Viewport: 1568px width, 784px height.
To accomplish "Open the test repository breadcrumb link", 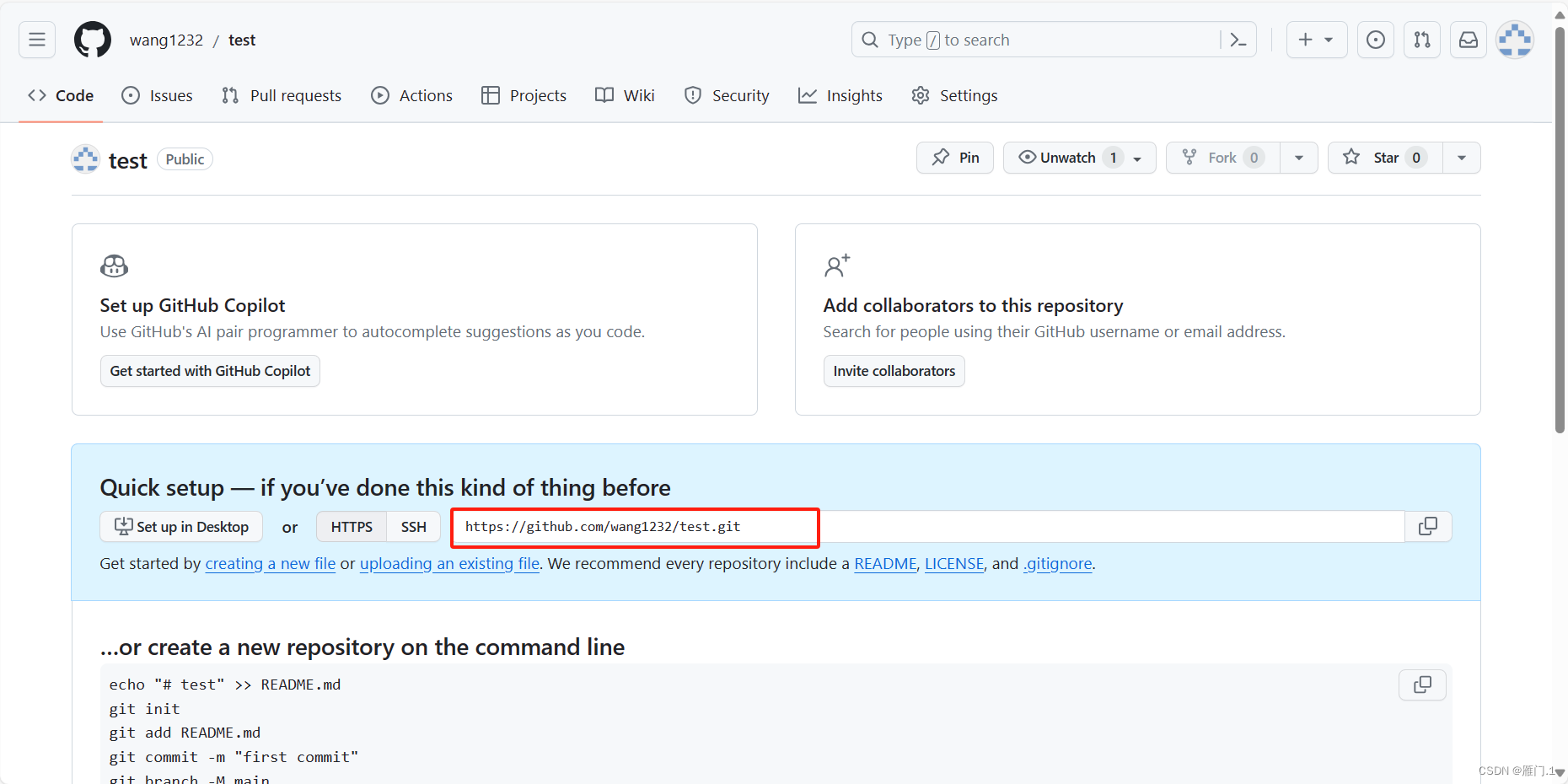I will pyautogui.click(x=242, y=40).
